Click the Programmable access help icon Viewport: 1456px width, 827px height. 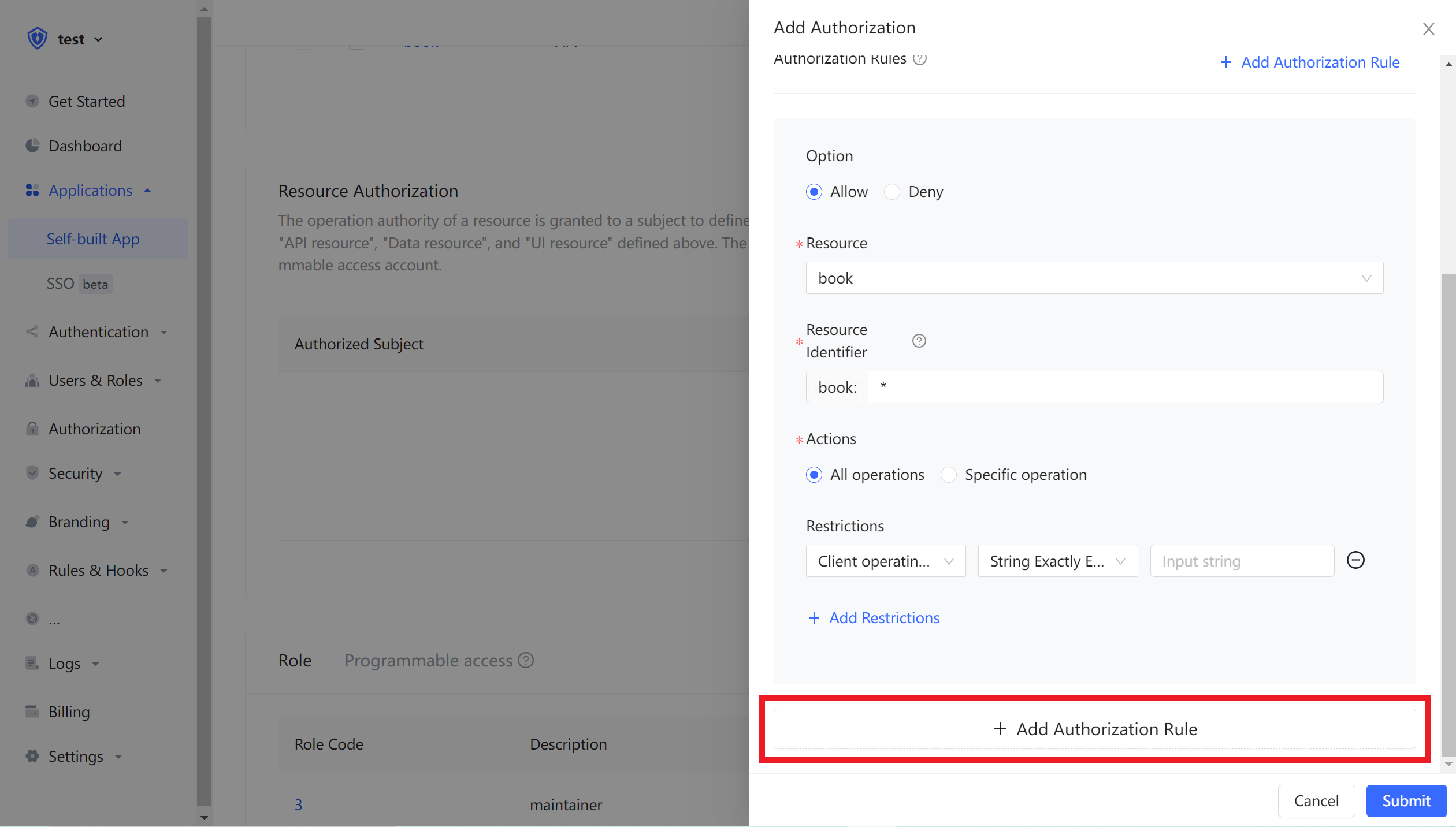[x=526, y=660]
